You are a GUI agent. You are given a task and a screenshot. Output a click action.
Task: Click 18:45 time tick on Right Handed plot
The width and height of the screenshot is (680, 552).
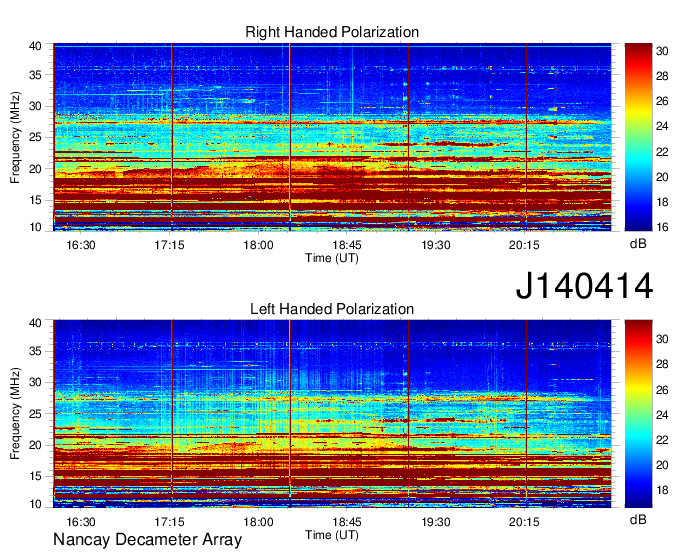(x=347, y=245)
